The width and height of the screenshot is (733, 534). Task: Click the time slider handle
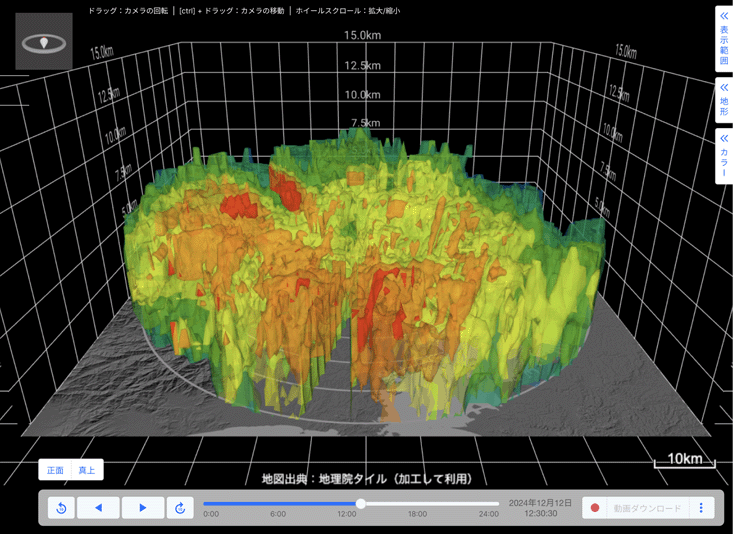361,504
